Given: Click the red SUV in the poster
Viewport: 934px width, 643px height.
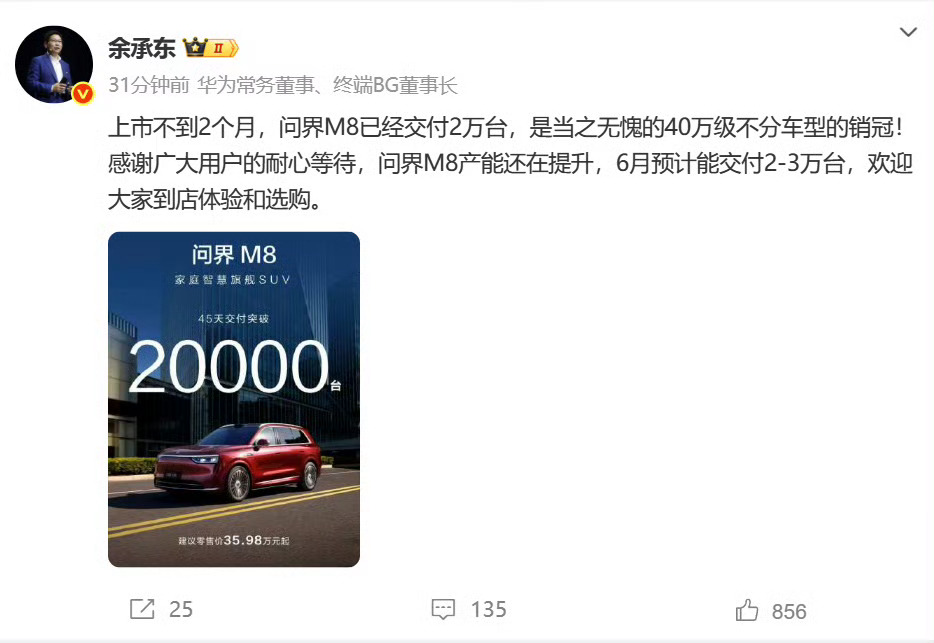Looking at the screenshot, I should [x=237, y=462].
